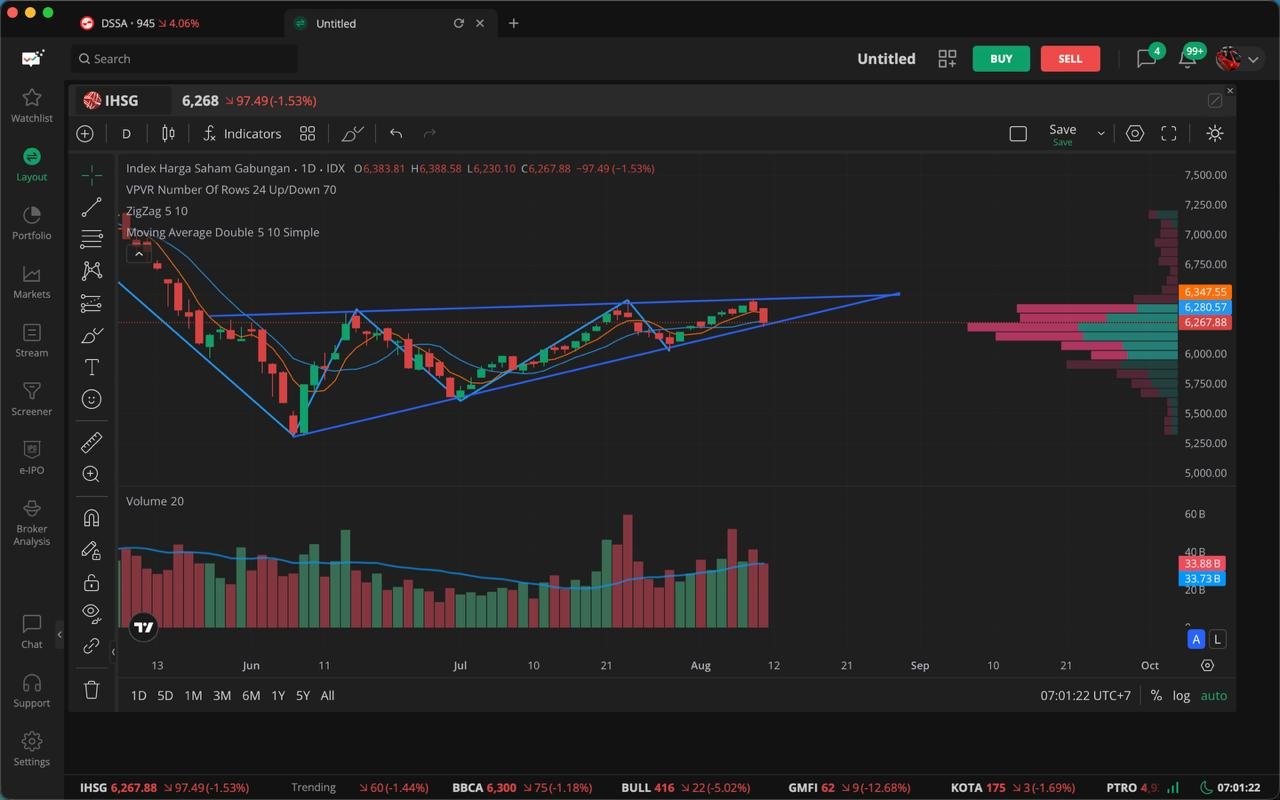This screenshot has height=800, width=1280.
Task: Go to Markets in the sidebar
Action: click(x=32, y=282)
